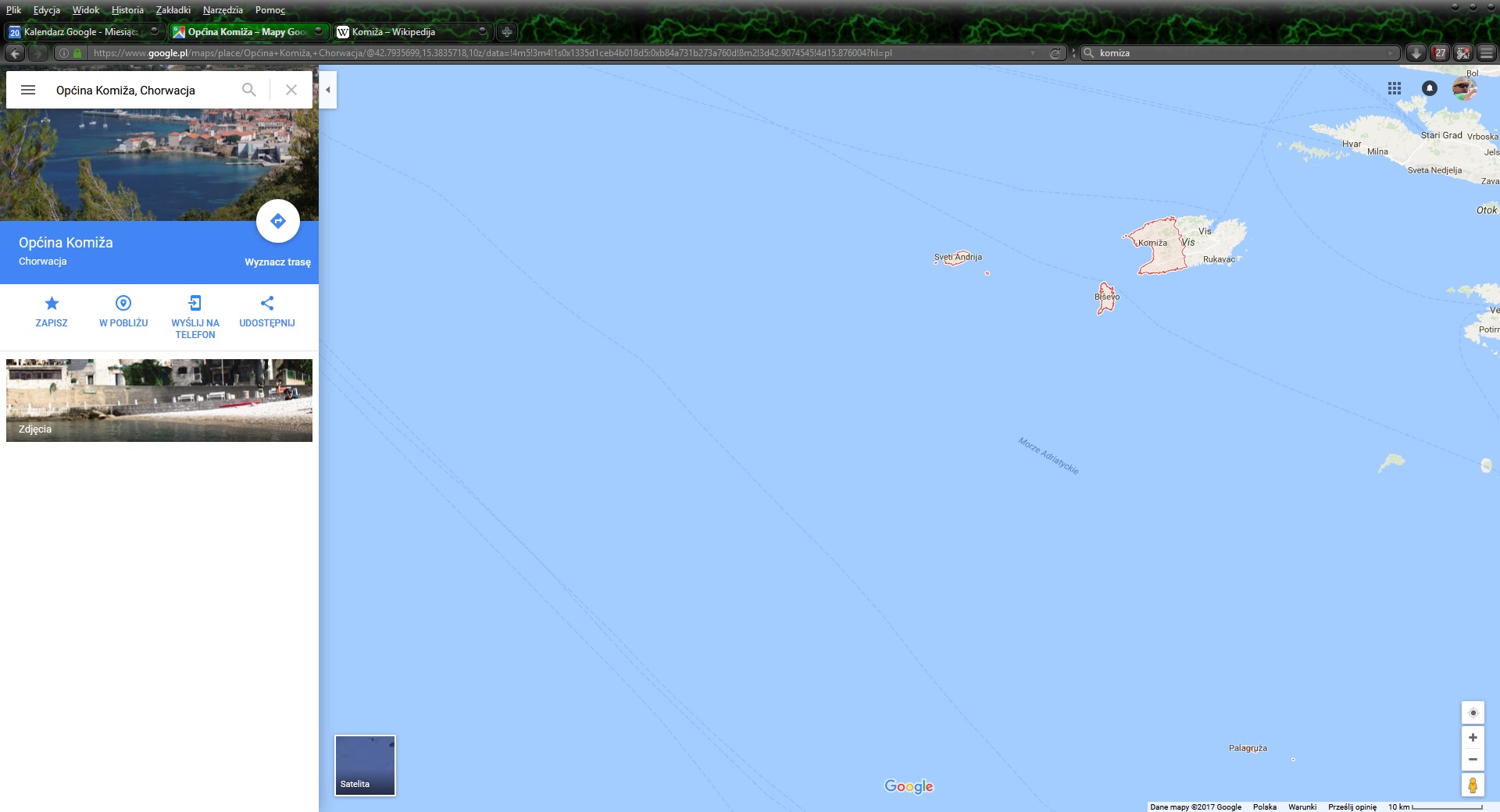Click the Warunki link
Screen dimensions: 1500x812
click(1302, 807)
